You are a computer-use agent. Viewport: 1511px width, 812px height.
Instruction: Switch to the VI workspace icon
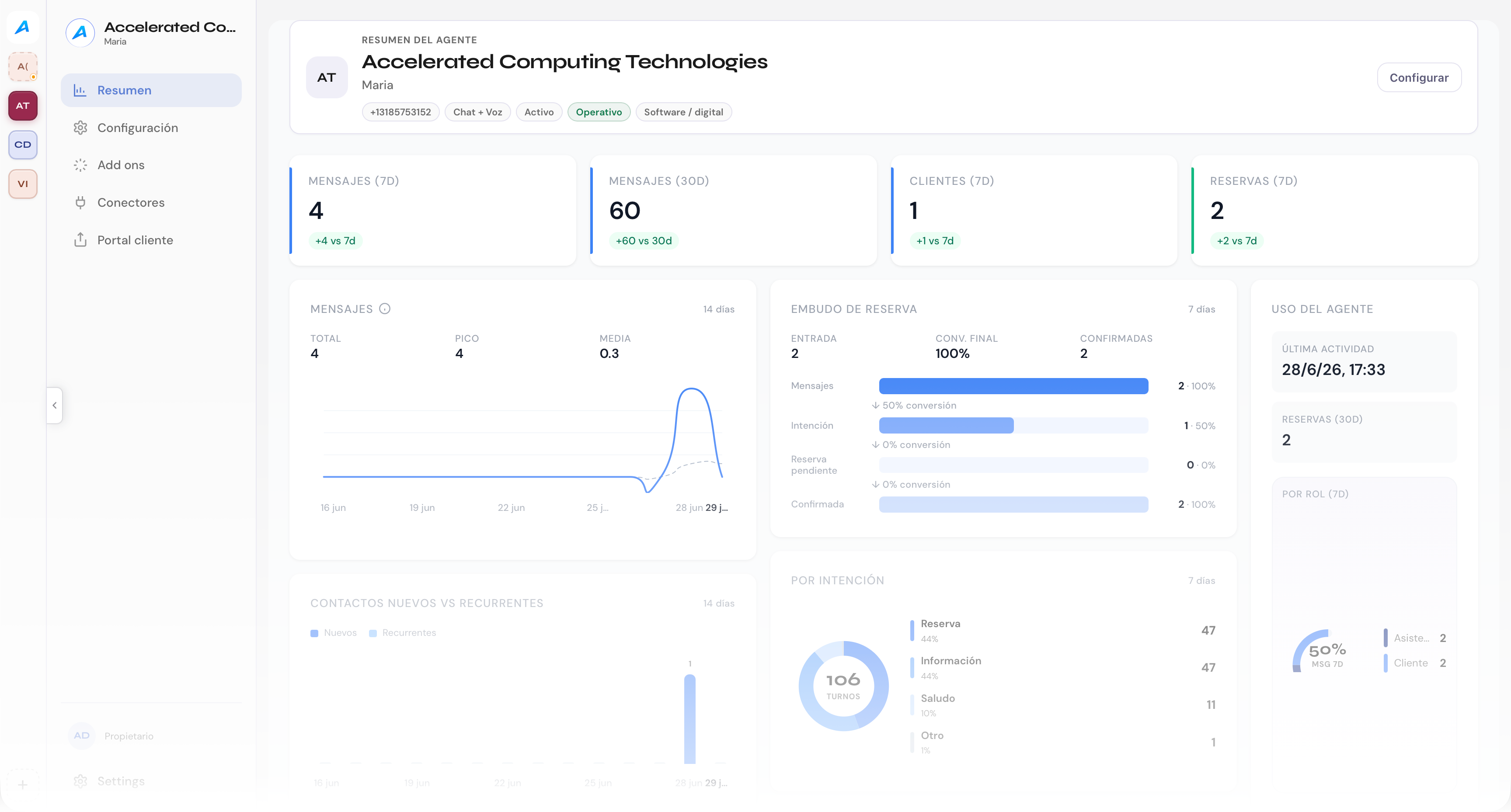[22, 184]
